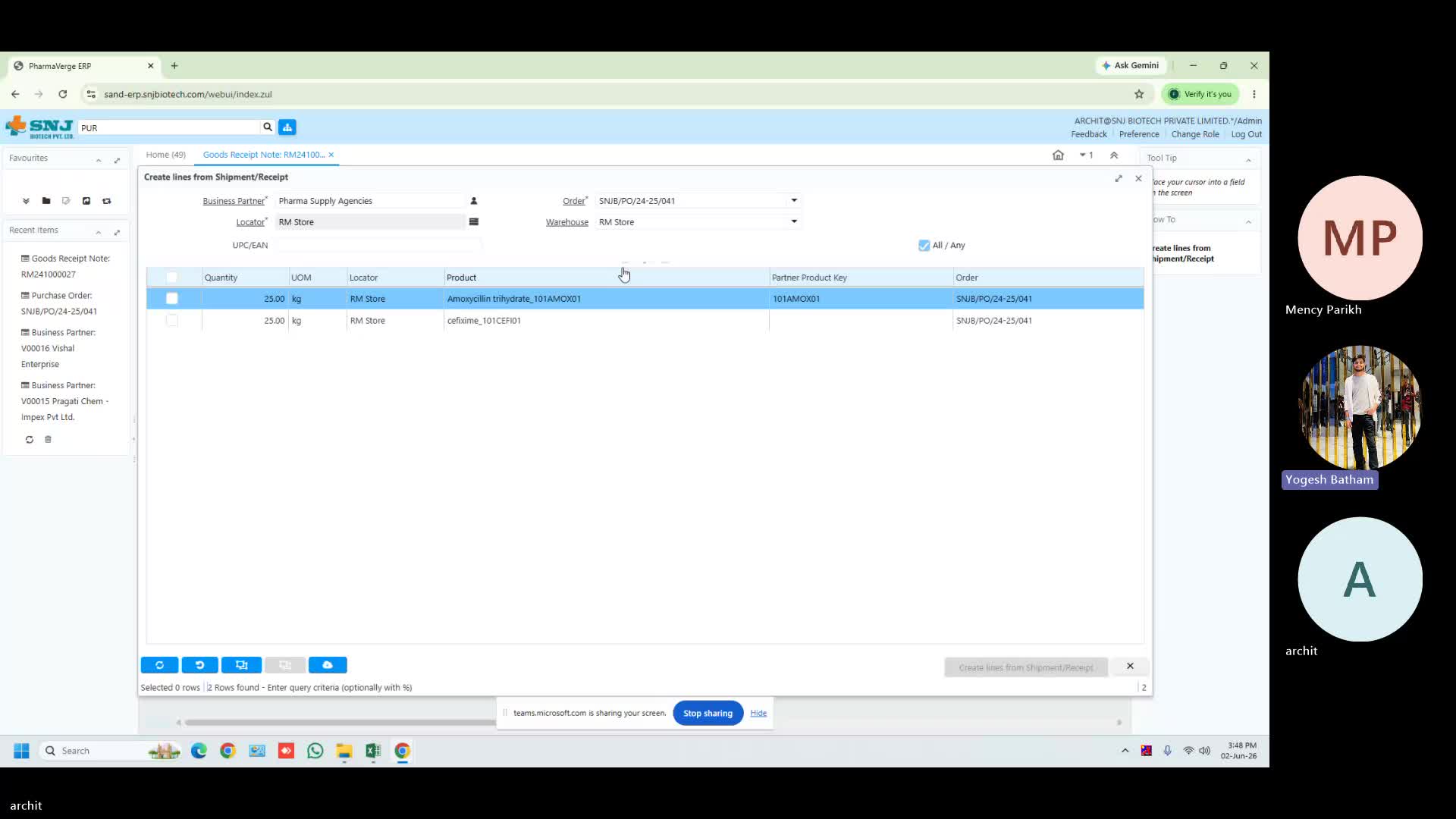Reload the browser page
The width and height of the screenshot is (1456, 819).
coord(63,94)
